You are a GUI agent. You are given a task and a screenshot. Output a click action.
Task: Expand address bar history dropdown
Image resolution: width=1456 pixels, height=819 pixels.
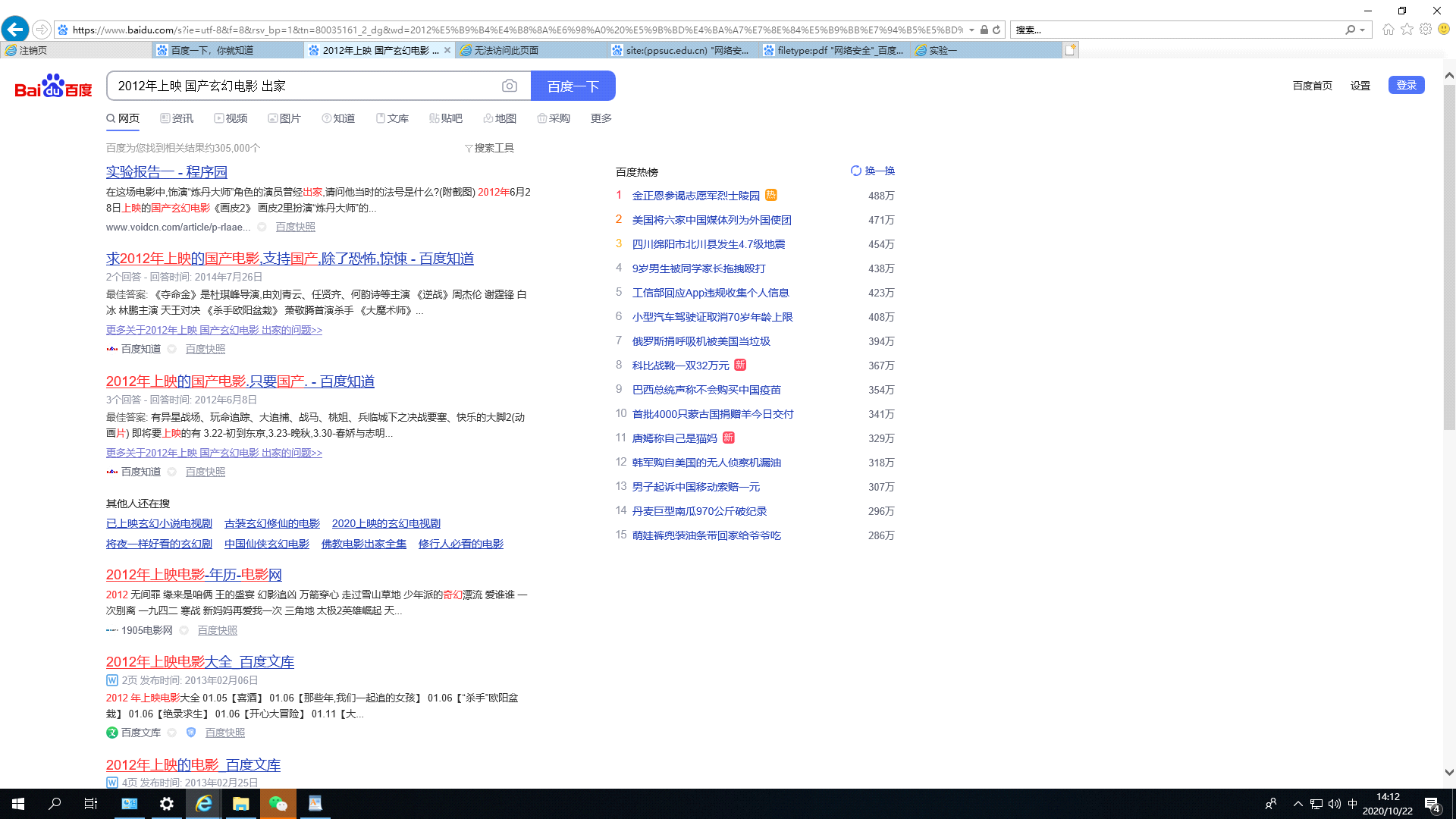pos(971,30)
